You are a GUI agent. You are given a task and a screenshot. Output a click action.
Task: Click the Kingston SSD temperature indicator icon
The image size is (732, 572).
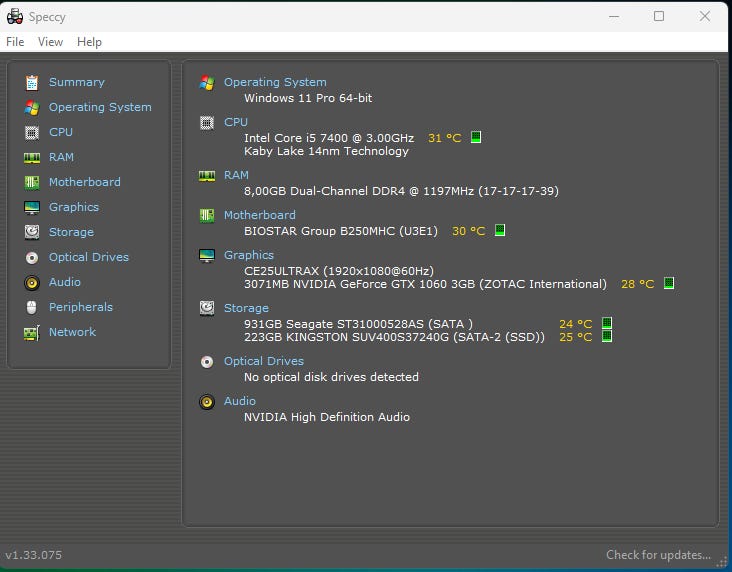606,336
